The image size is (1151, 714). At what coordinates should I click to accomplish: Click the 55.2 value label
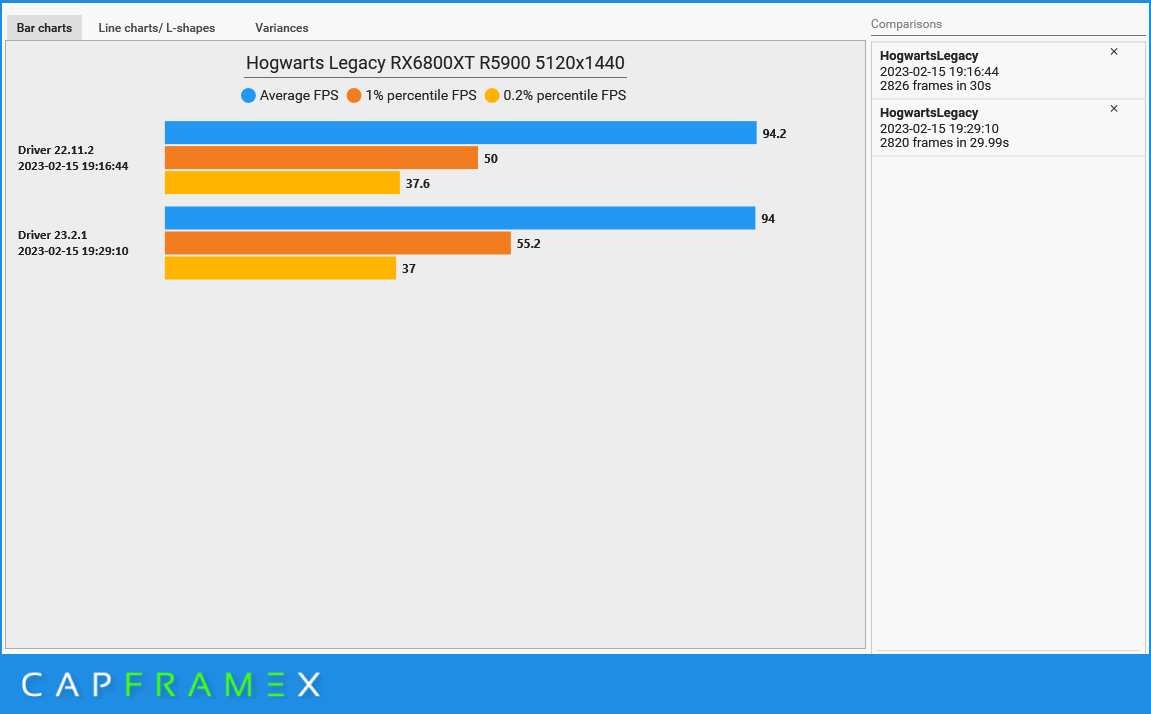529,244
